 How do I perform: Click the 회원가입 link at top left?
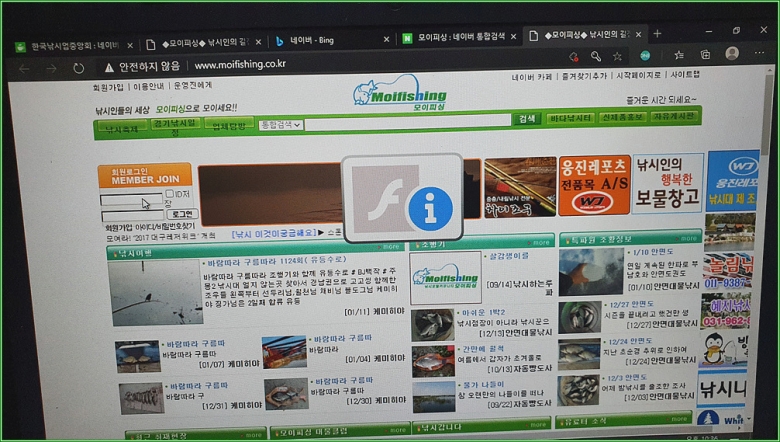pos(108,87)
